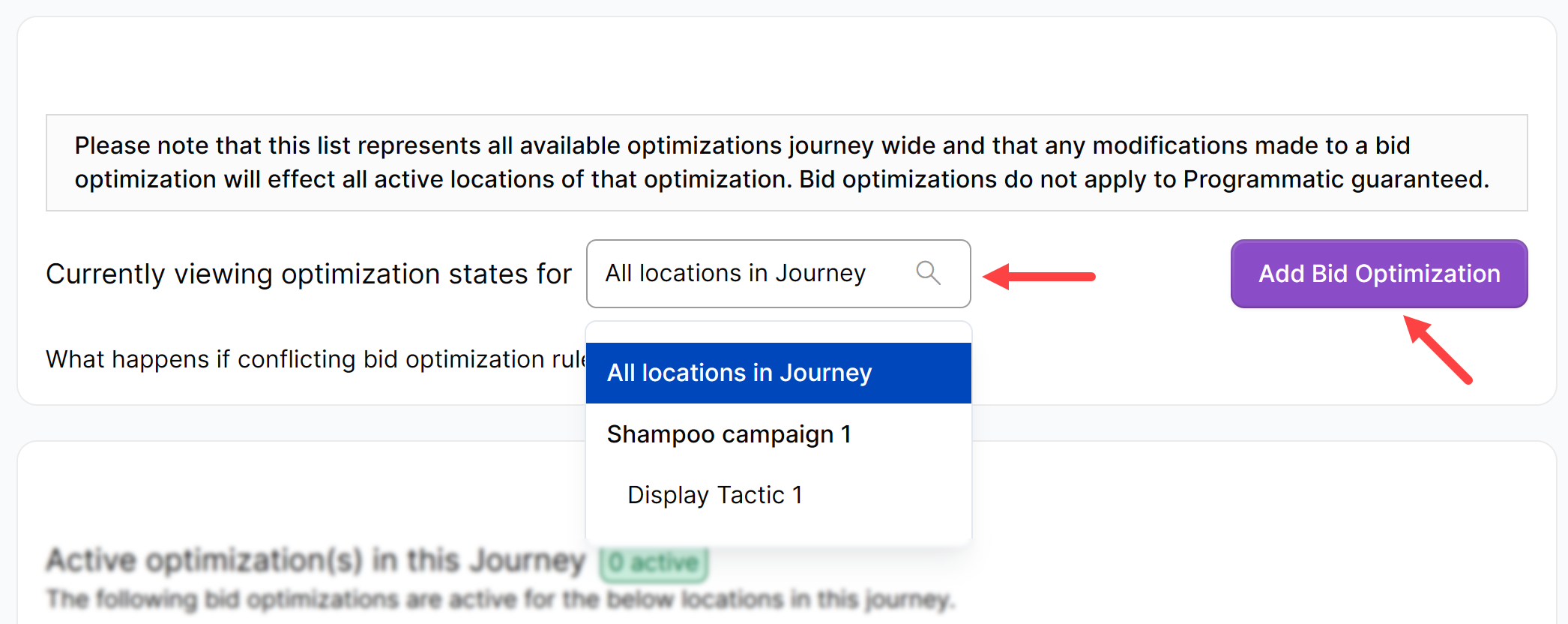Screen dimensions: 1568x624
Task: Open the conflicting bid optimization rules question
Action: click(x=315, y=359)
